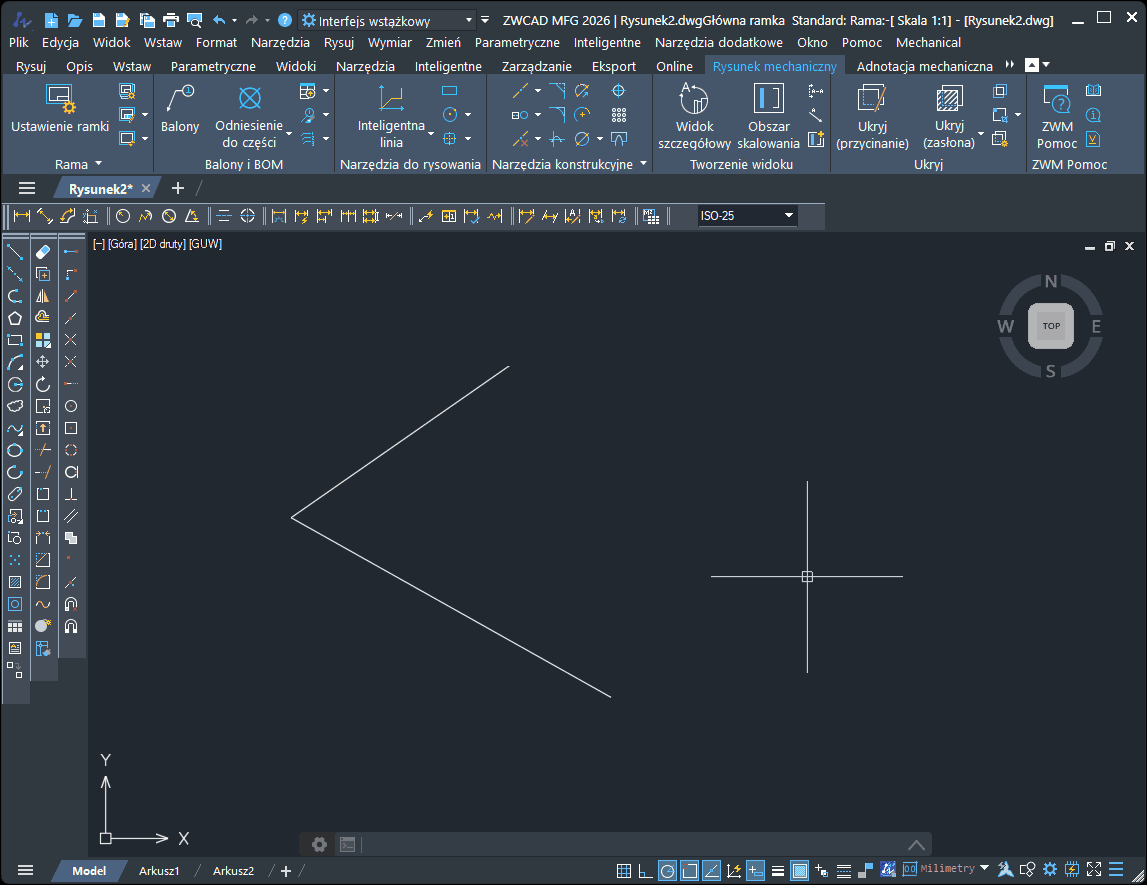Screen dimensions: 1147x885
Task: Click the Balony balloon tool
Action: pos(180,109)
